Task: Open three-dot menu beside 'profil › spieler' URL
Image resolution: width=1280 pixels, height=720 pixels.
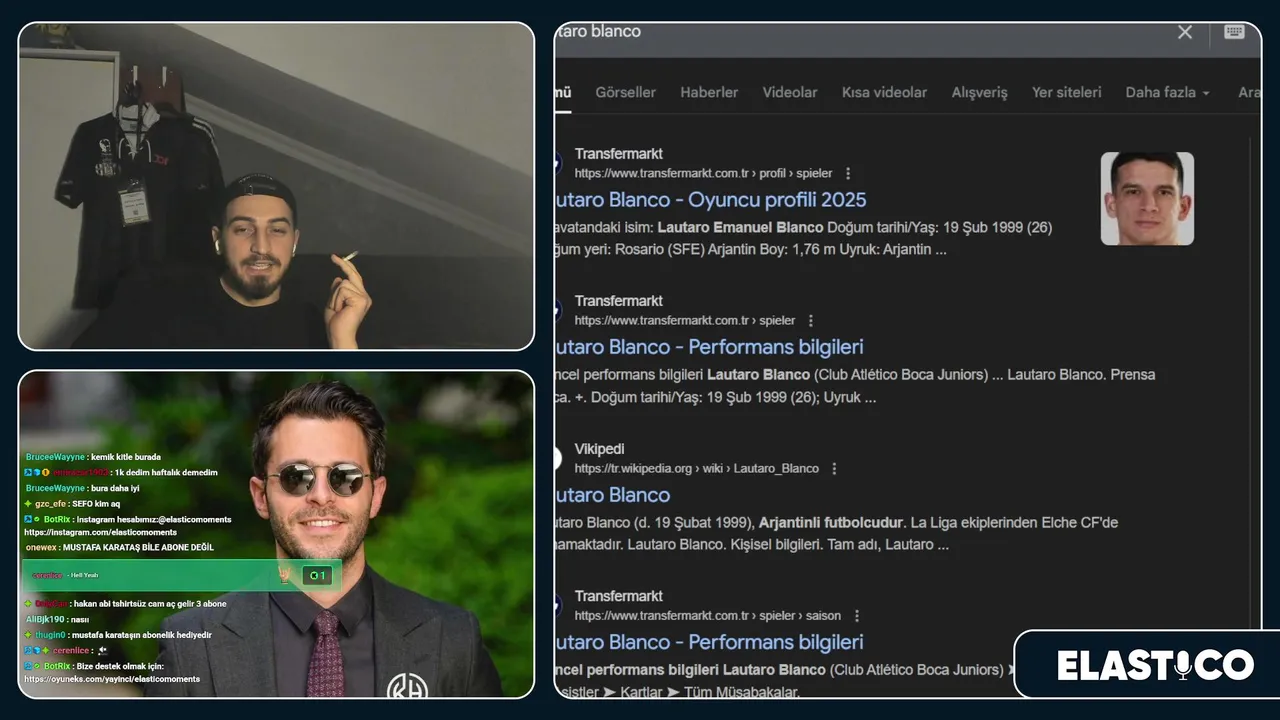Action: [848, 173]
